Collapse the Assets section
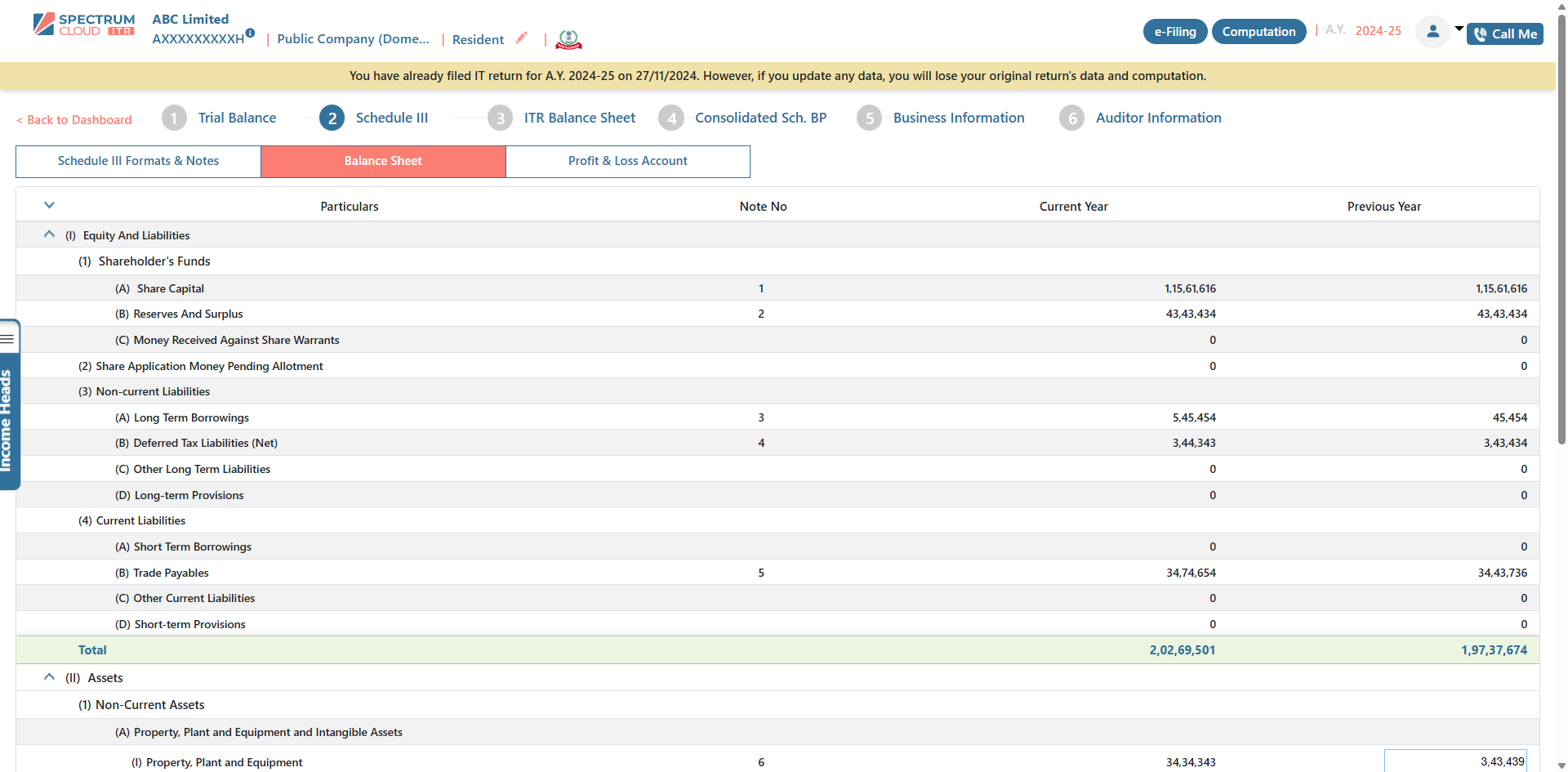Screen dimensions: 1568x772 tap(49, 677)
